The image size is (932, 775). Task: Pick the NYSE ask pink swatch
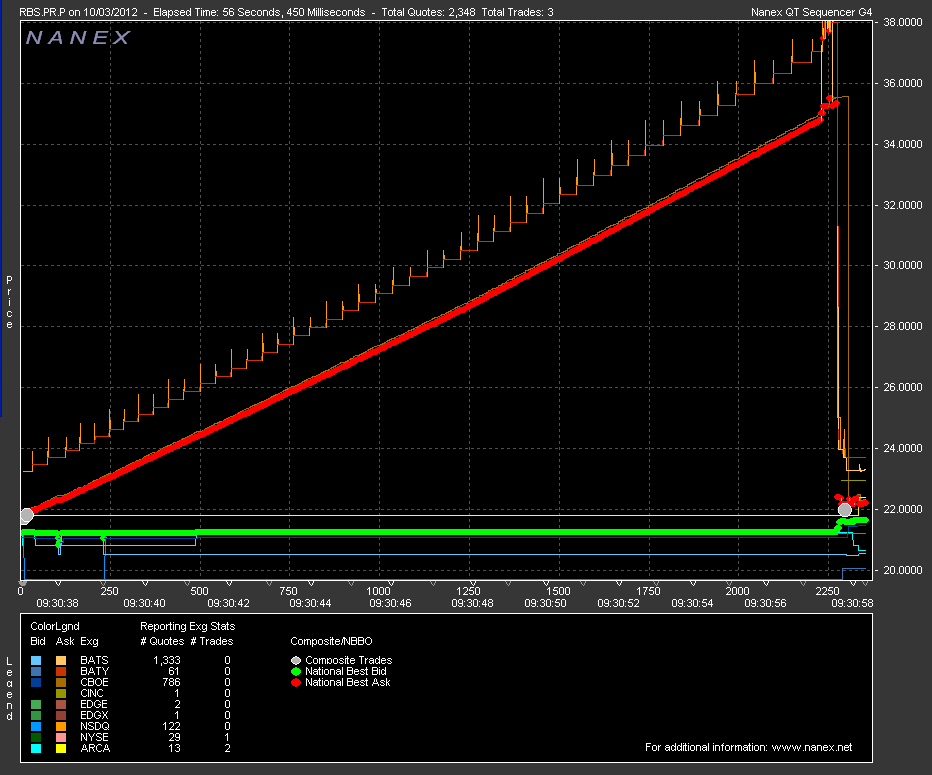[x=61, y=738]
